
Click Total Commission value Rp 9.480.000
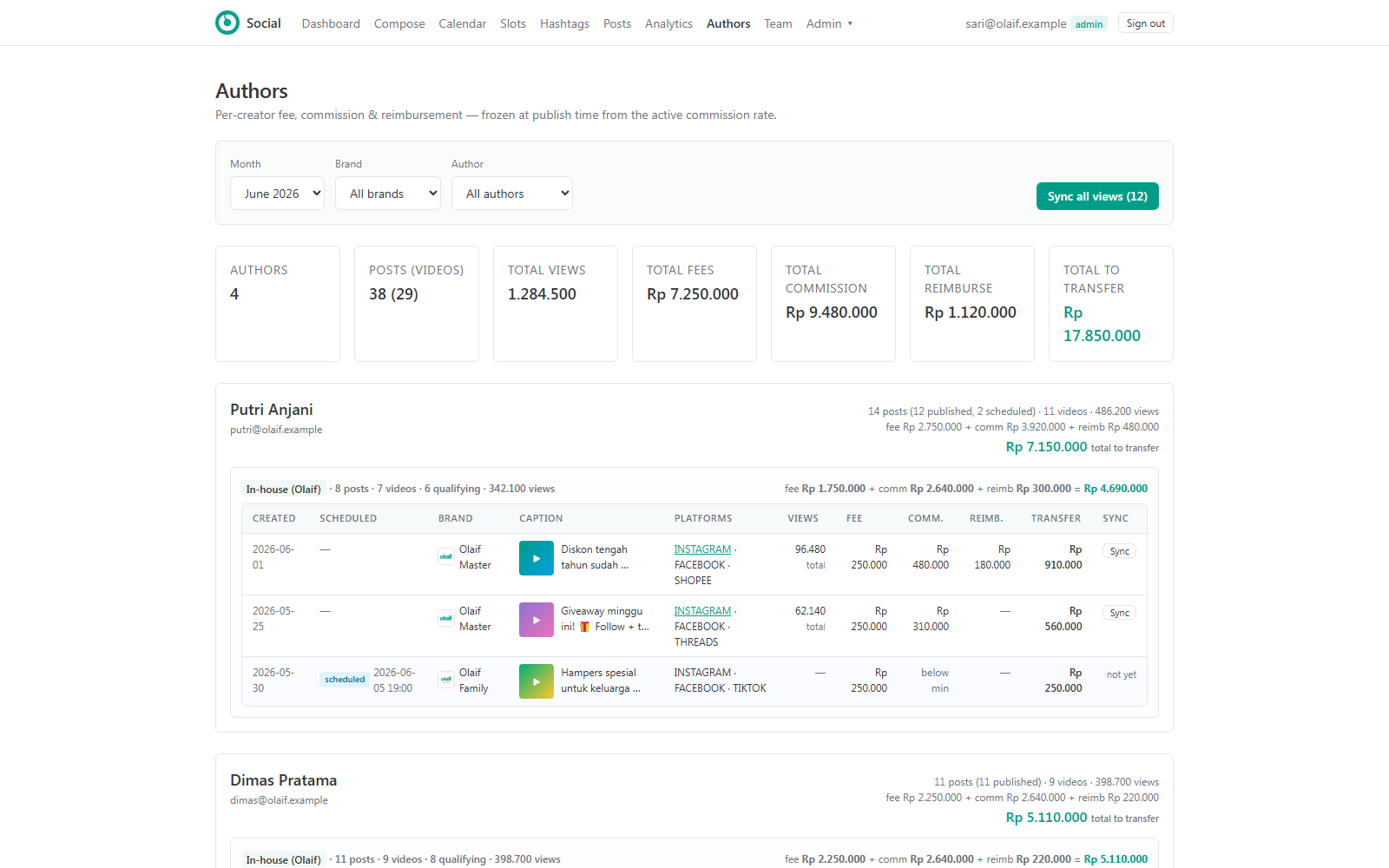tap(832, 312)
